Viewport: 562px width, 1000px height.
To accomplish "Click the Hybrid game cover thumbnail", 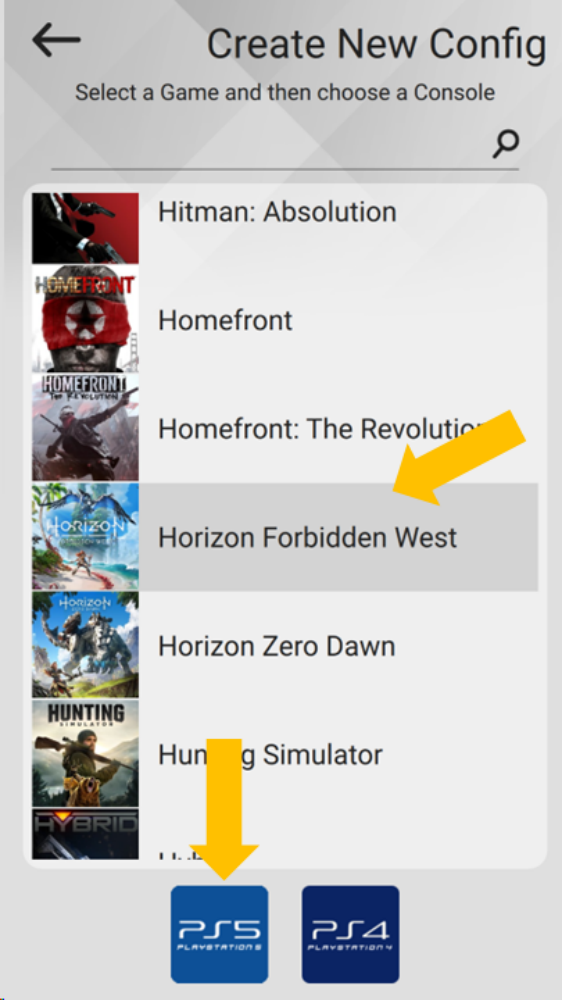I will click(x=85, y=834).
